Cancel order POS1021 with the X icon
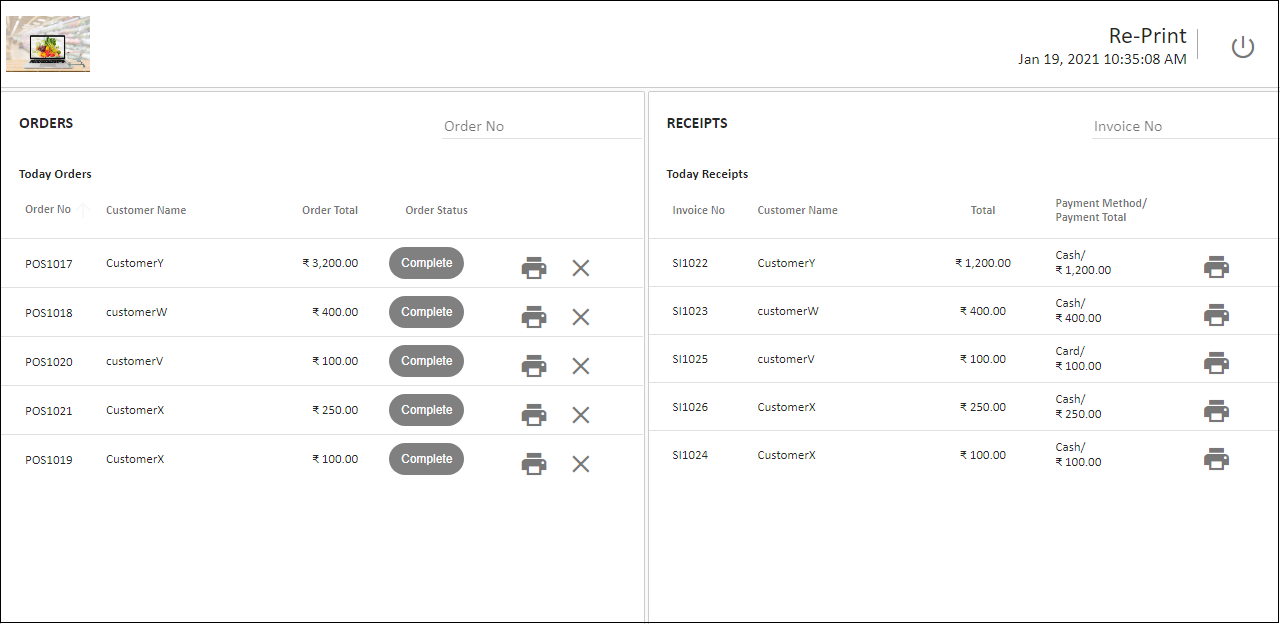This screenshot has height=624, width=1280. pos(581,414)
